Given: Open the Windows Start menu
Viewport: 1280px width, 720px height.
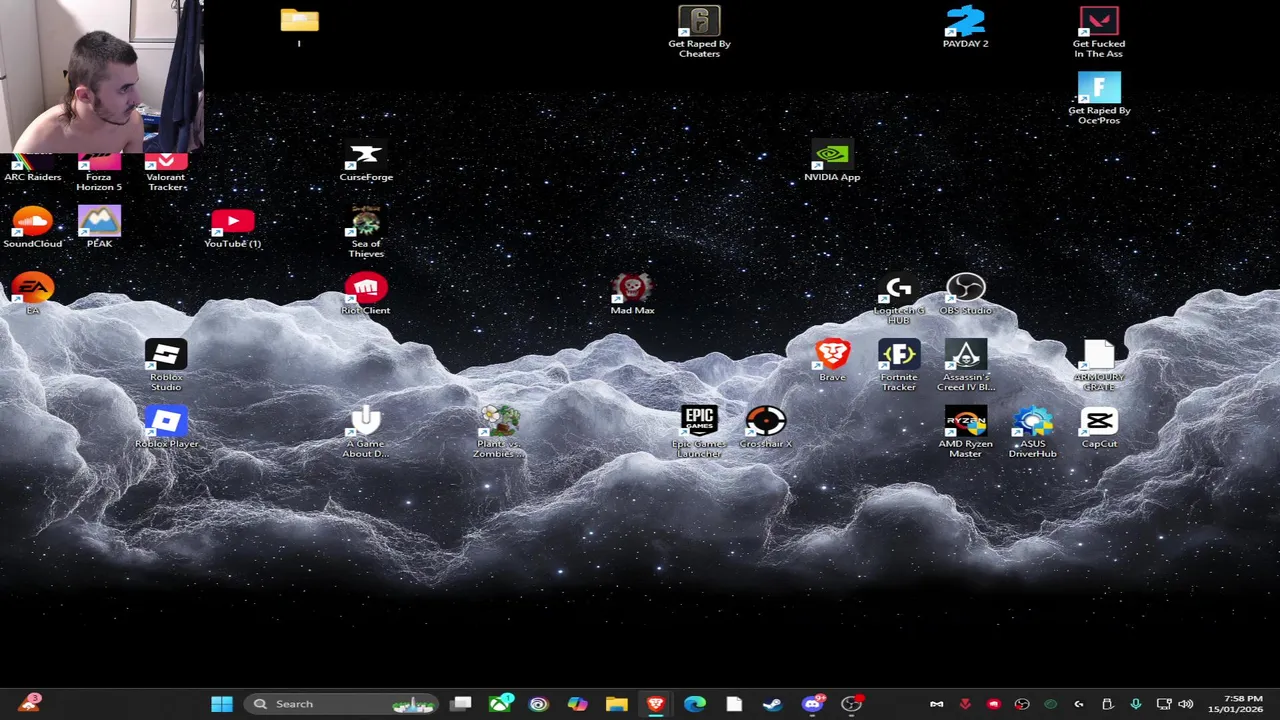Looking at the screenshot, I should [222, 704].
